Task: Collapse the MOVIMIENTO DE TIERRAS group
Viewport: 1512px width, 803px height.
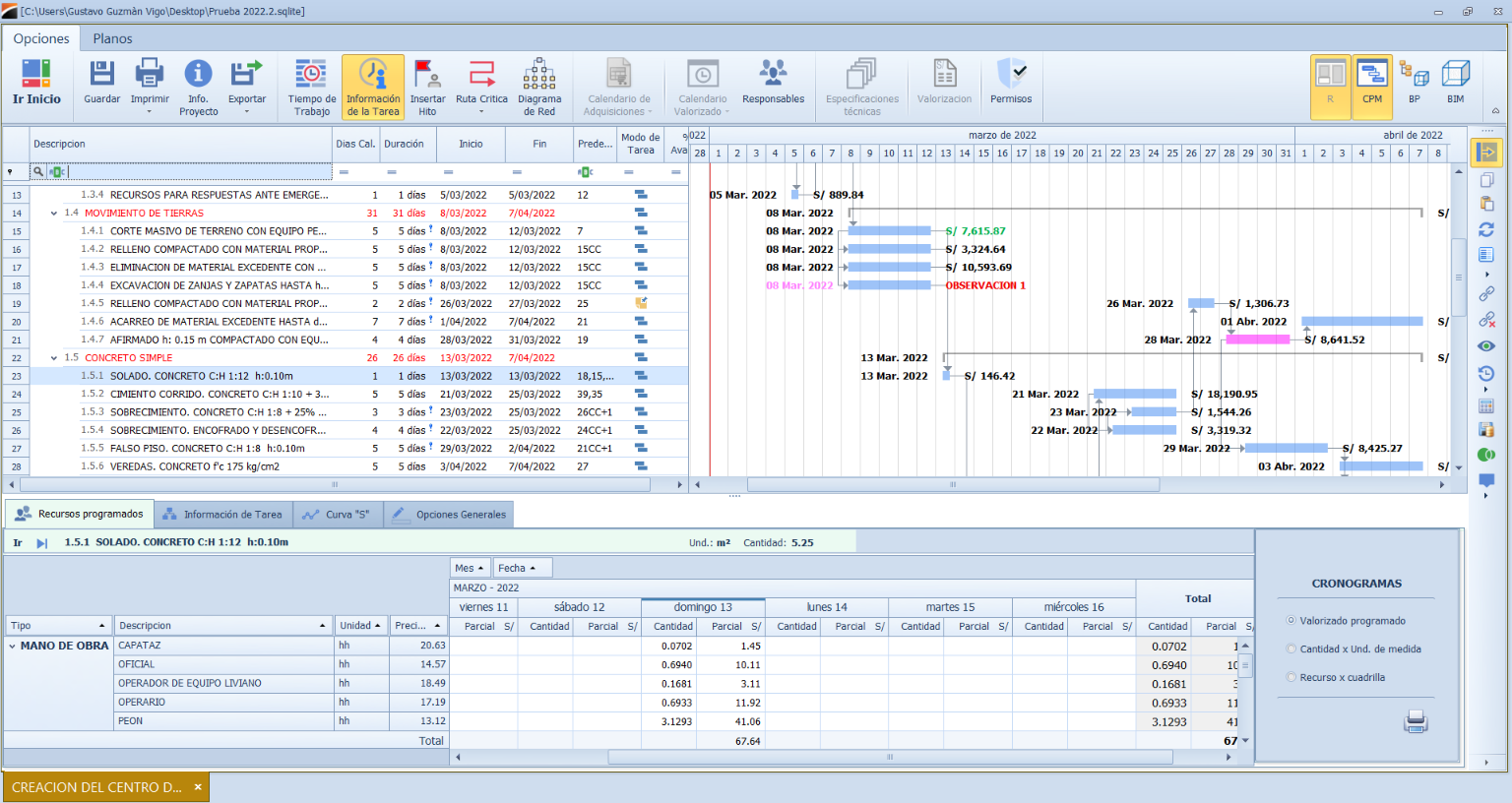Action: click(54, 214)
